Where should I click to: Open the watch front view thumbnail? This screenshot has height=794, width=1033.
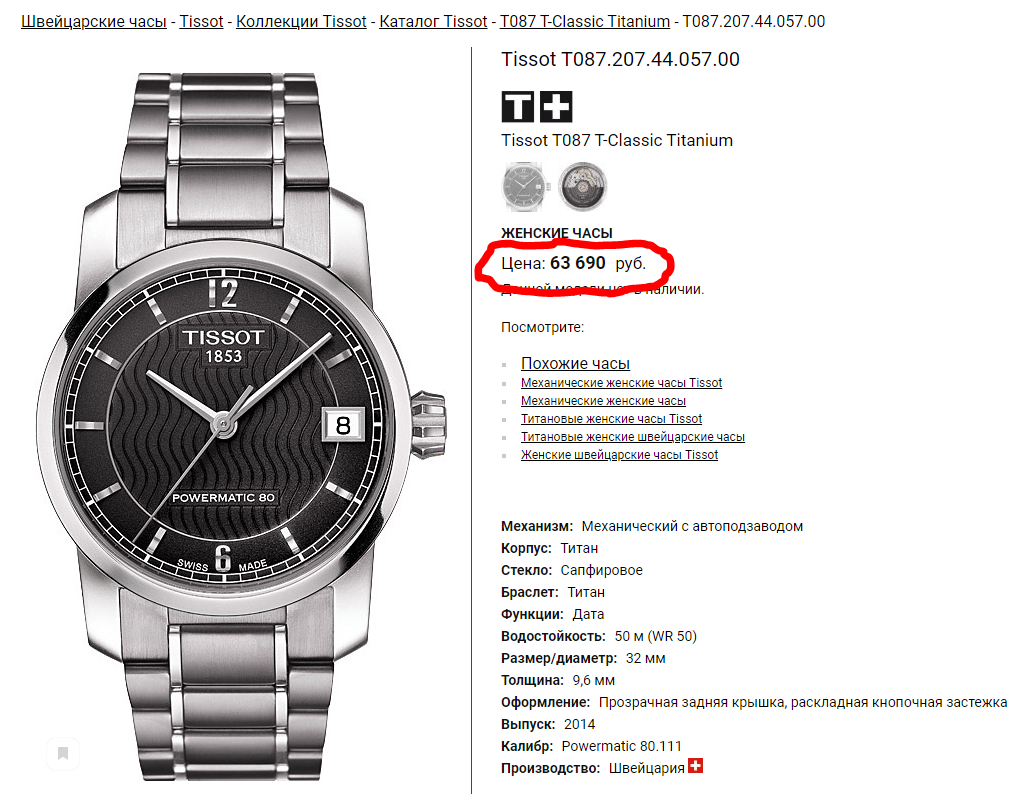525,186
